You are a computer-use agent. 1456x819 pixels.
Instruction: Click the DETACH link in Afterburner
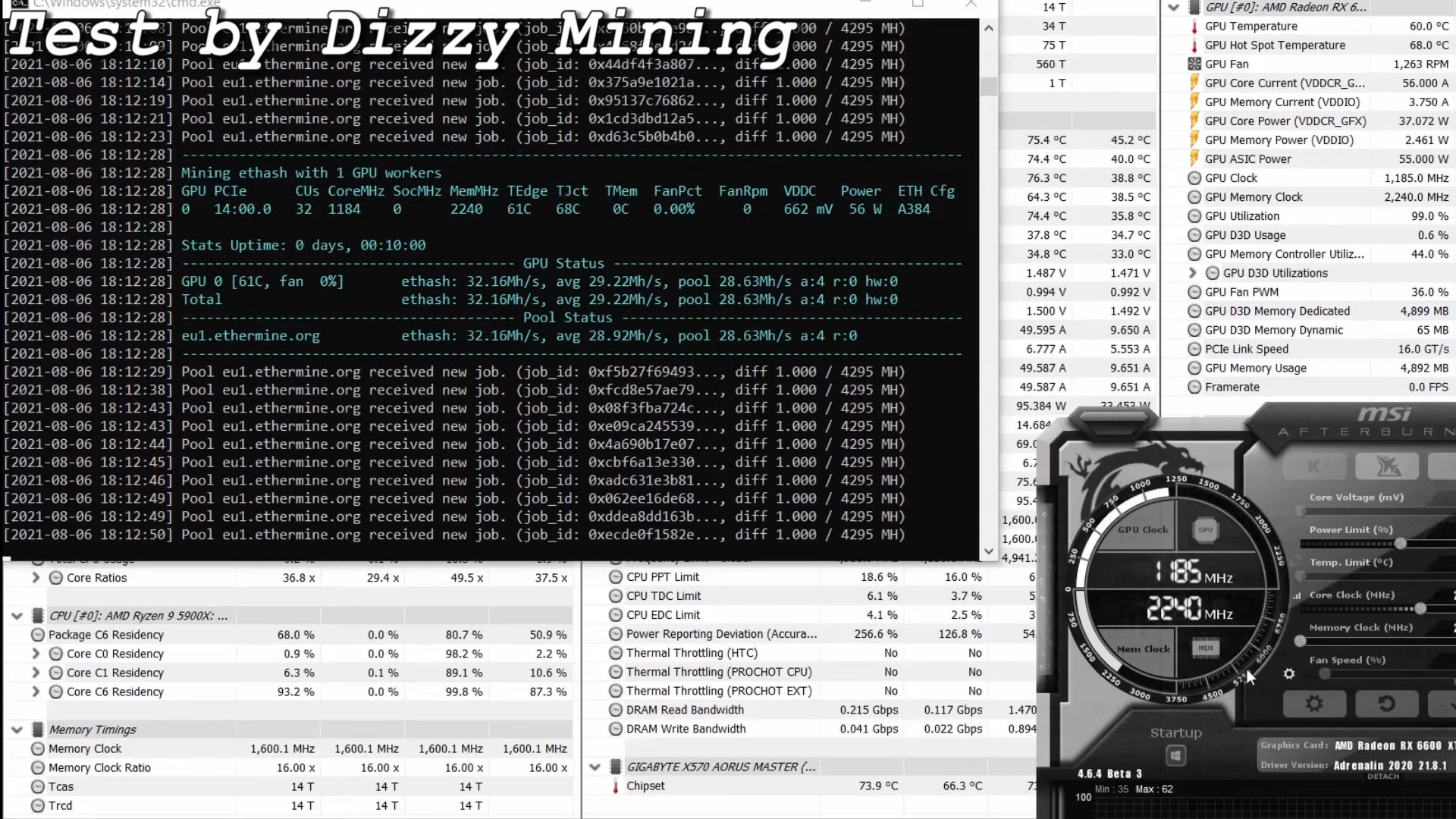click(x=1382, y=777)
